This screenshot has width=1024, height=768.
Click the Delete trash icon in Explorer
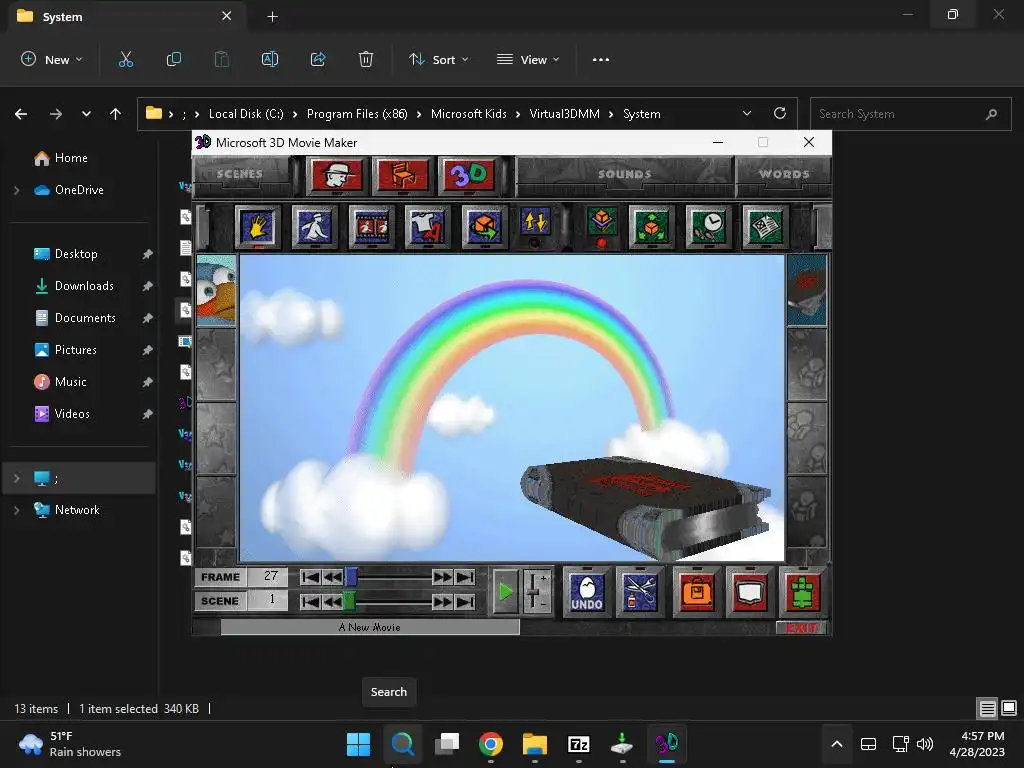point(366,59)
